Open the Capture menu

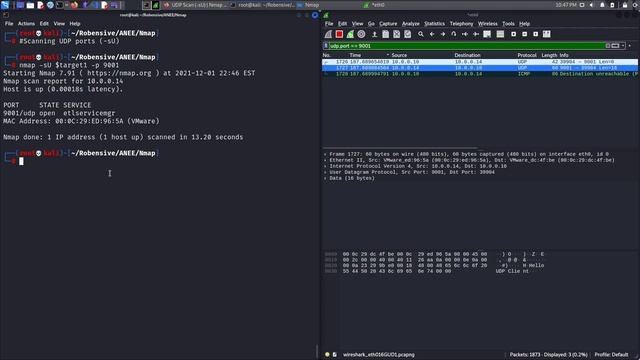(x=388, y=24)
